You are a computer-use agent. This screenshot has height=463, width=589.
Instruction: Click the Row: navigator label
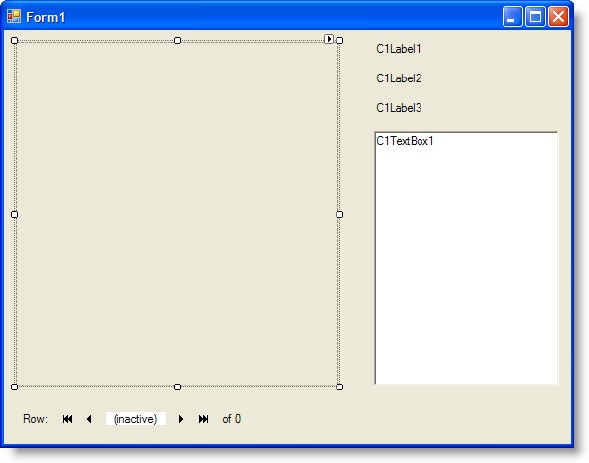[35, 419]
